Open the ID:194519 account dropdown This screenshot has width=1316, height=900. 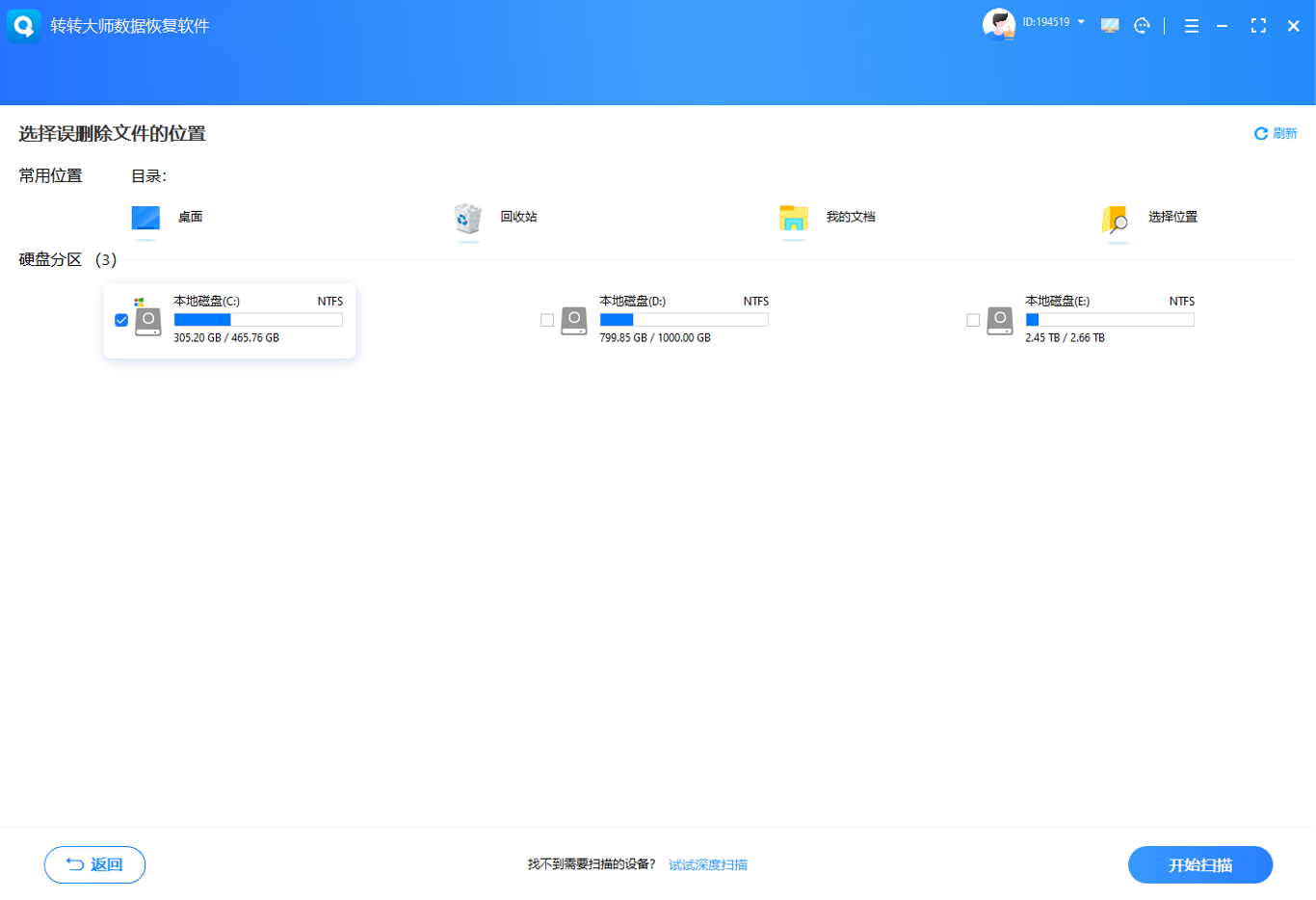(x=1053, y=22)
